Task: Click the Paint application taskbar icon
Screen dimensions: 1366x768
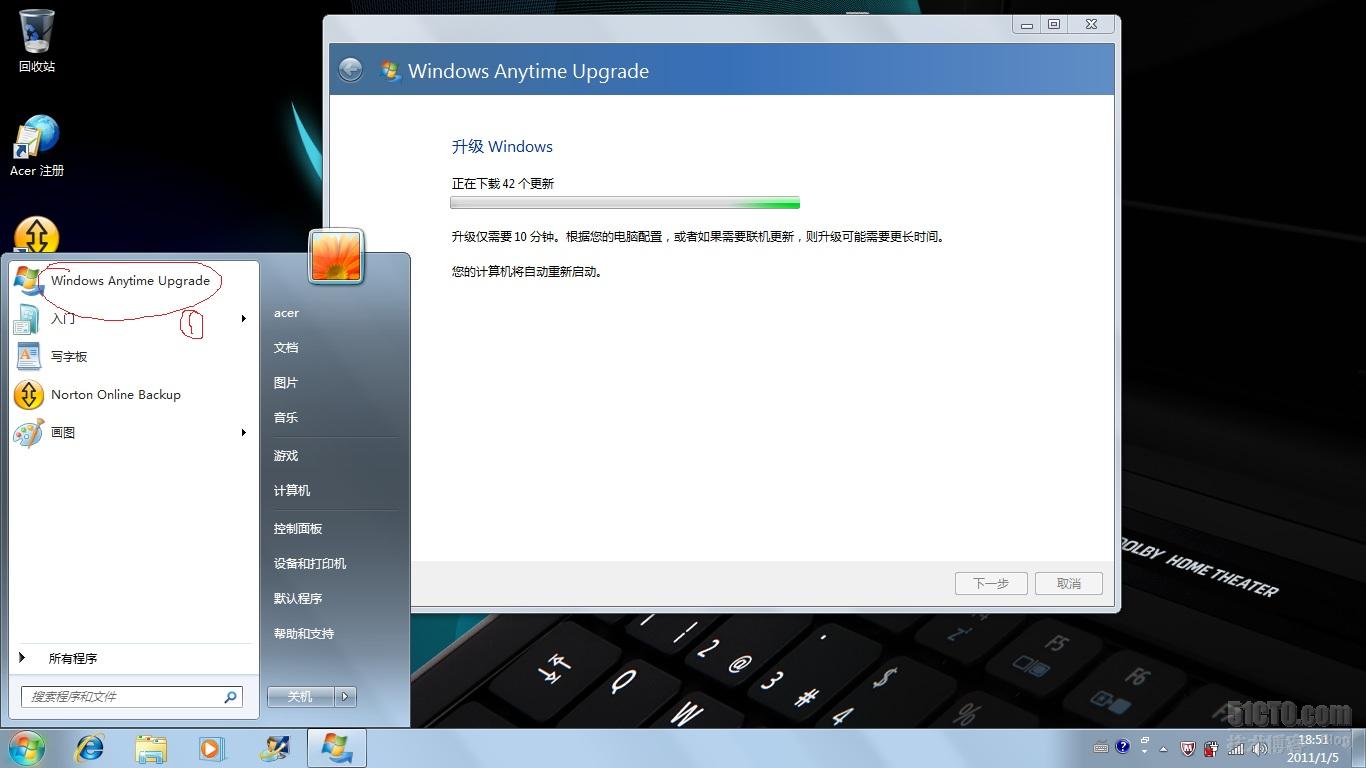Action: [274, 748]
